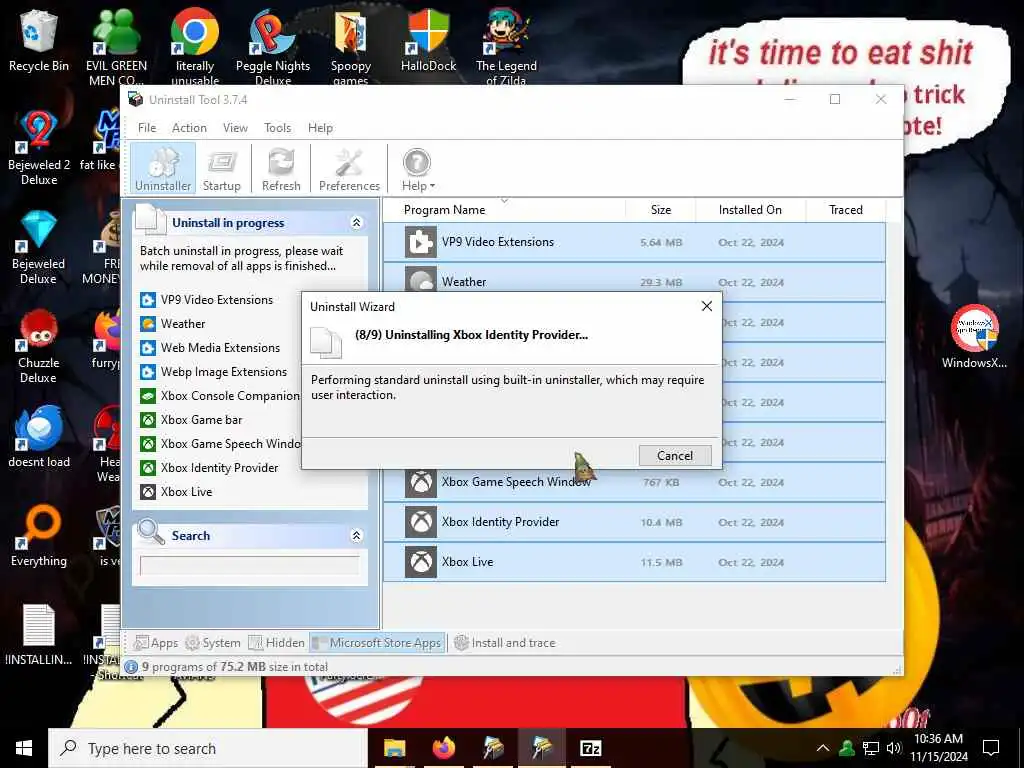The image size is (1024, 768).
Task: Select Xbox Game Speech Window icon in list
Action: (421, 483)
